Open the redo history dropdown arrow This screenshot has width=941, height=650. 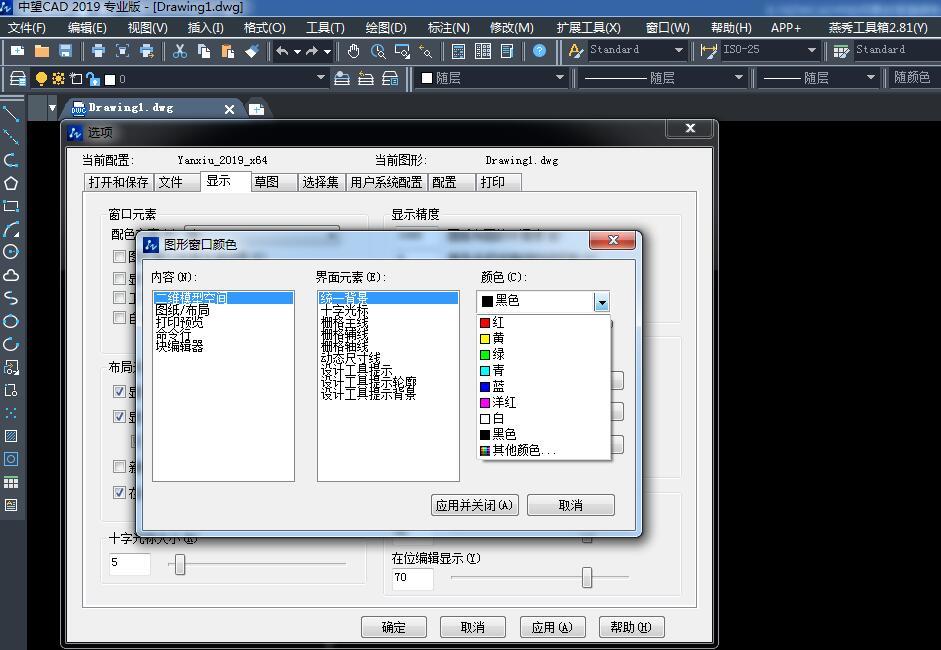coord(327,52)
